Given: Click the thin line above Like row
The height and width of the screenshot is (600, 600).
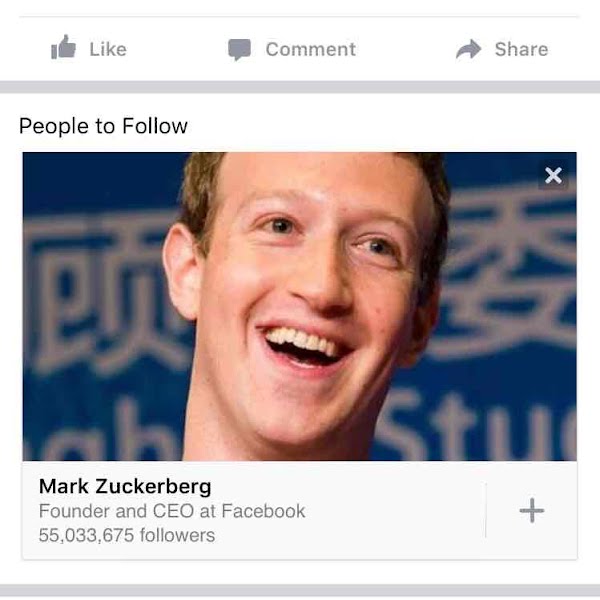Looking at the screenshot, I should click(299, 16).
